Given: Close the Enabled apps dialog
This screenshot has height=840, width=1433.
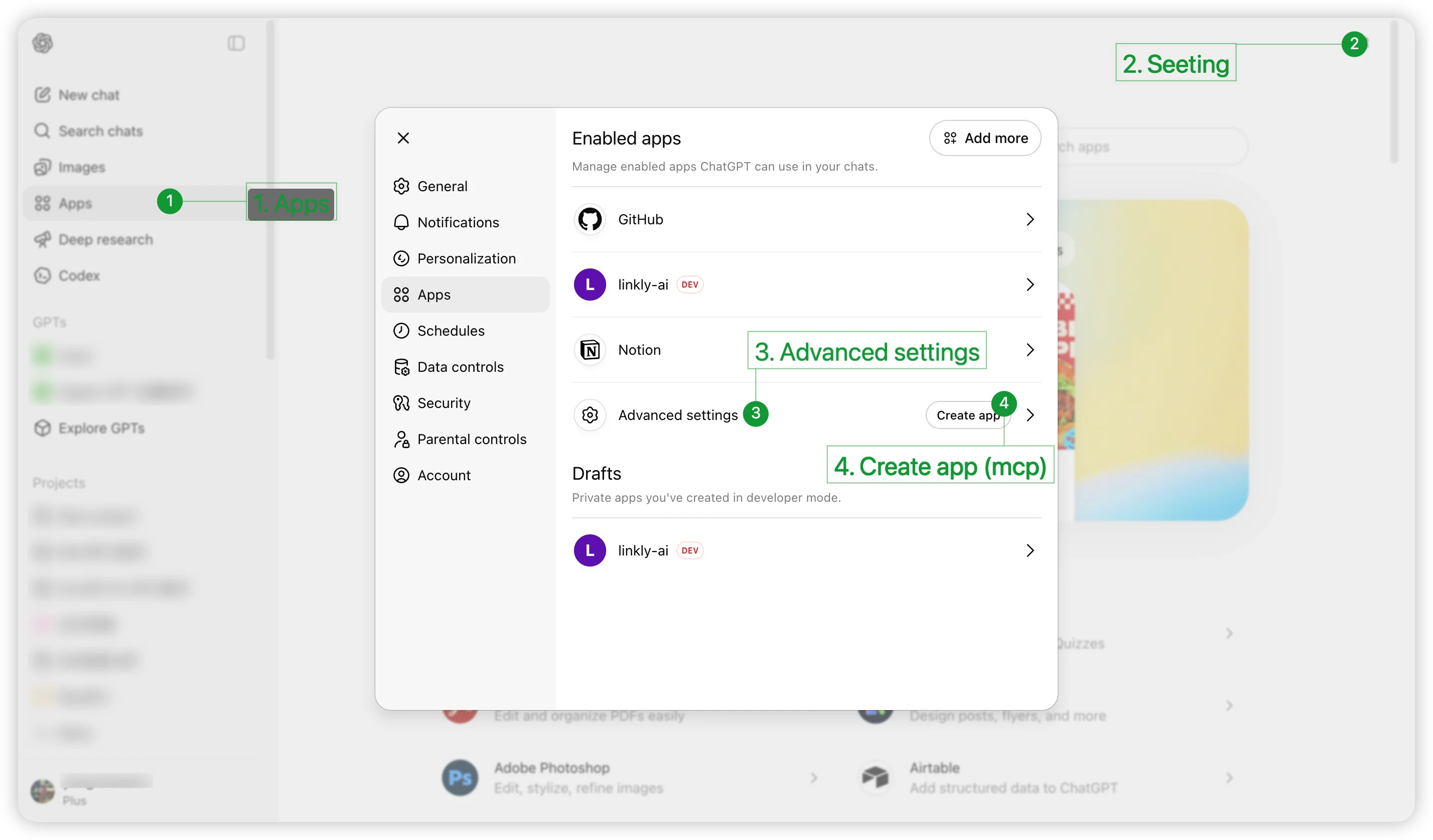Looking at the screenshot, I should click(x=404, y=138).
